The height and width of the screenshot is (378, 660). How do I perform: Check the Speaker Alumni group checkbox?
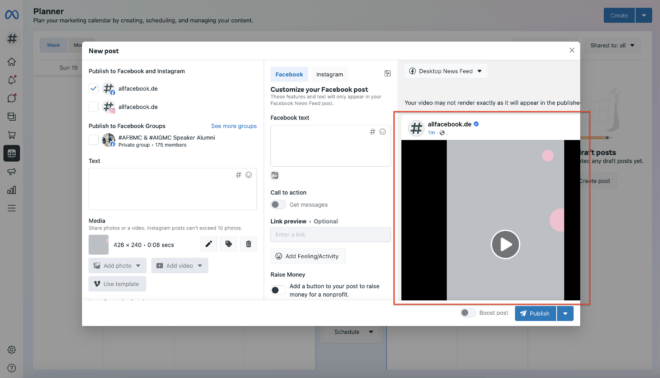[x=93, y=140]
